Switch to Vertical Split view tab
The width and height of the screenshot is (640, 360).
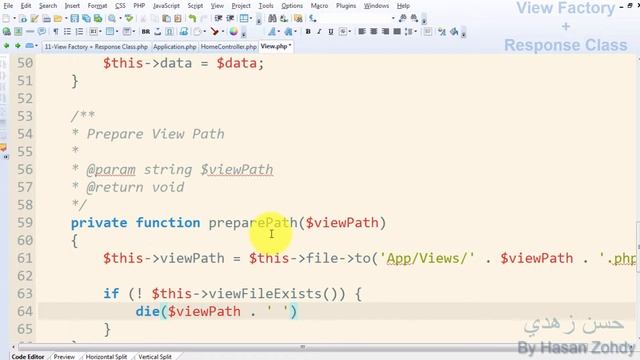[x=155, y=356]
